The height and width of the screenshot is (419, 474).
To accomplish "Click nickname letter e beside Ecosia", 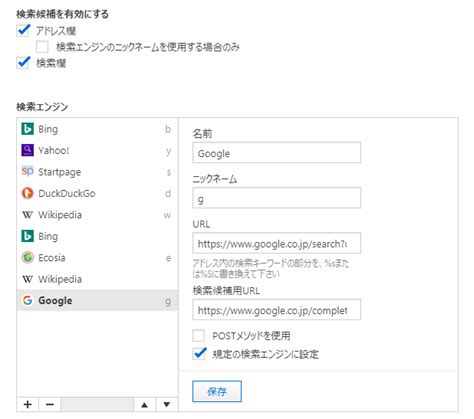I will pos(168,258).
